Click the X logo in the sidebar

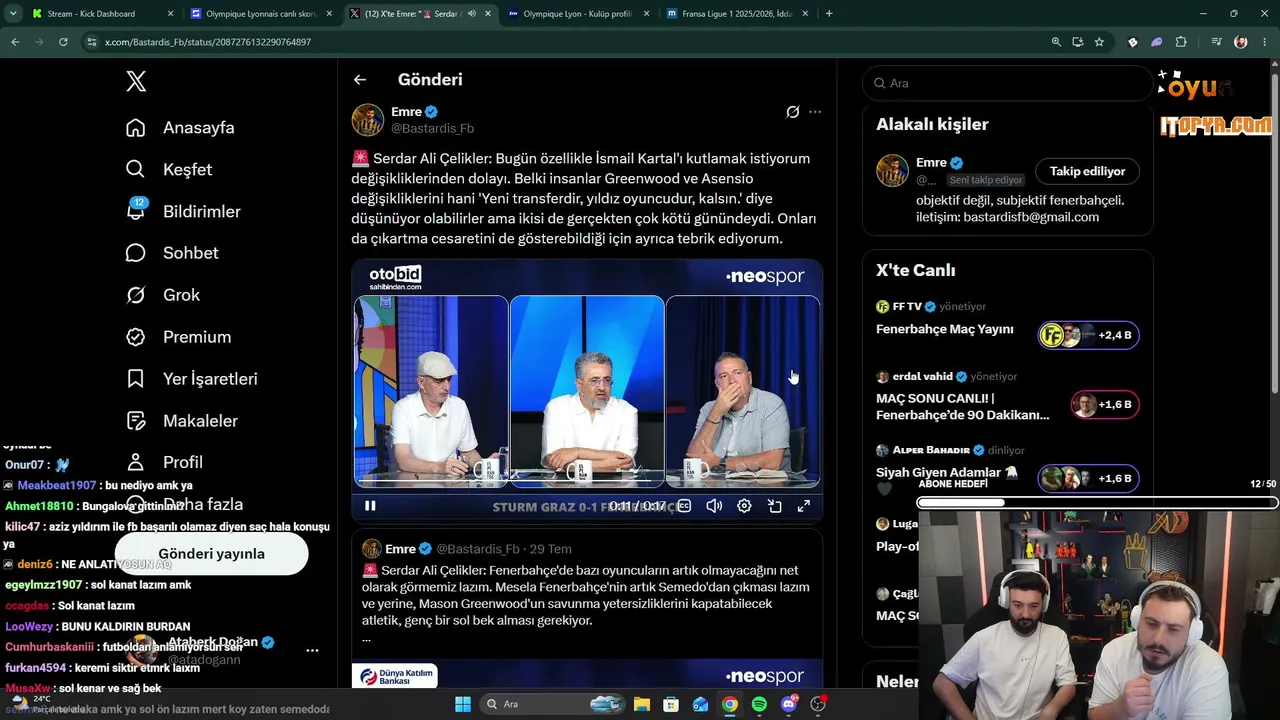(136, 82)
